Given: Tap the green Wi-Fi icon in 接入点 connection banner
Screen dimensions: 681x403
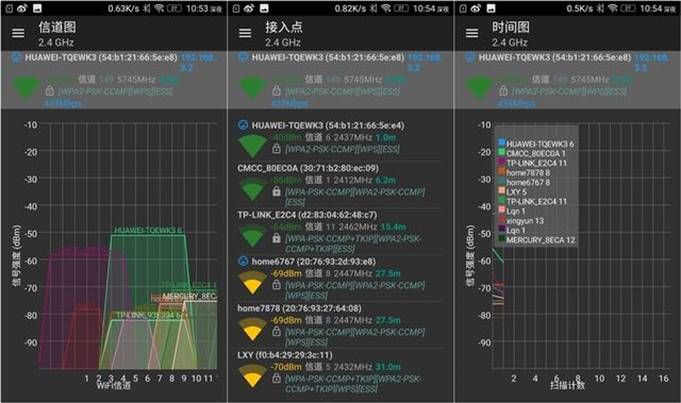Looking at the screenshot, I should 253,88.
